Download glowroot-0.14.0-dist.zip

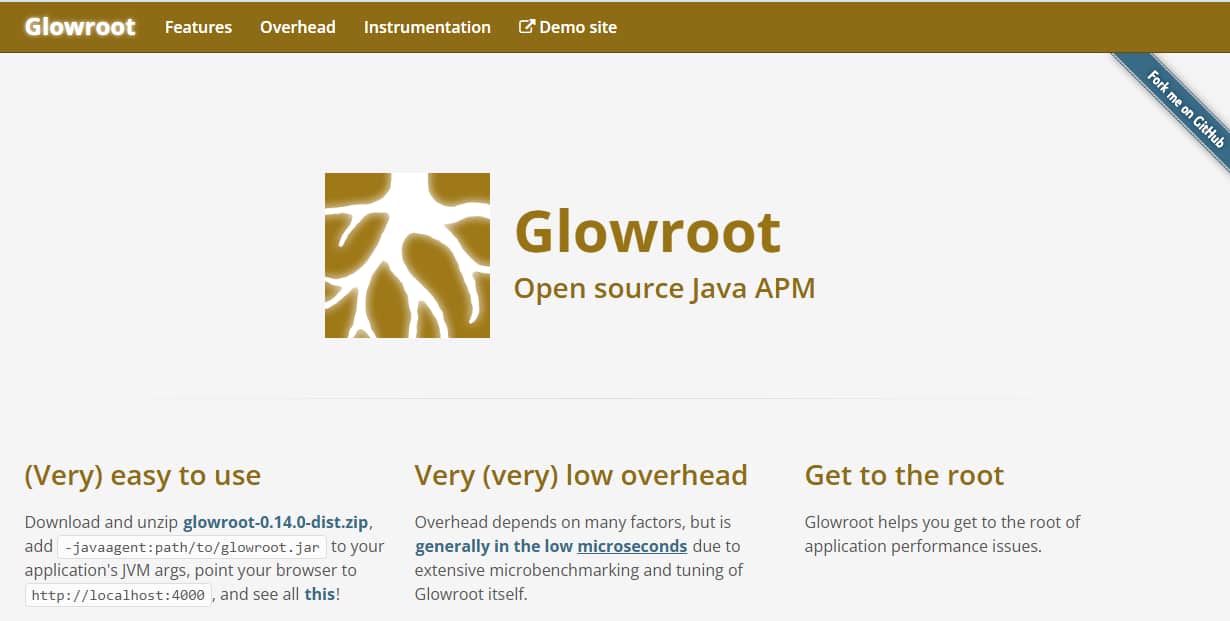(x=277, y=521)
